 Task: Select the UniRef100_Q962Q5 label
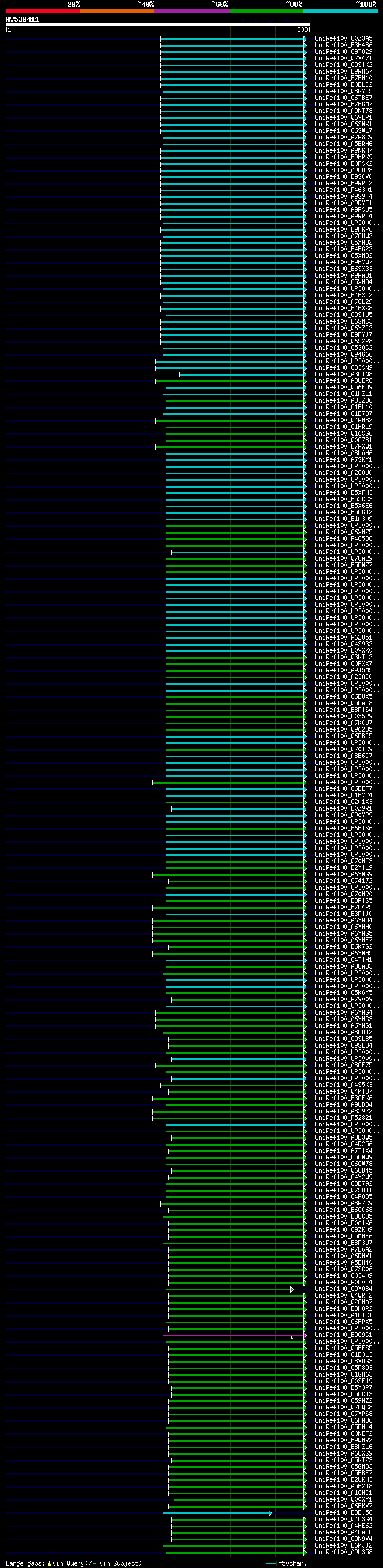tap(344, 730)
